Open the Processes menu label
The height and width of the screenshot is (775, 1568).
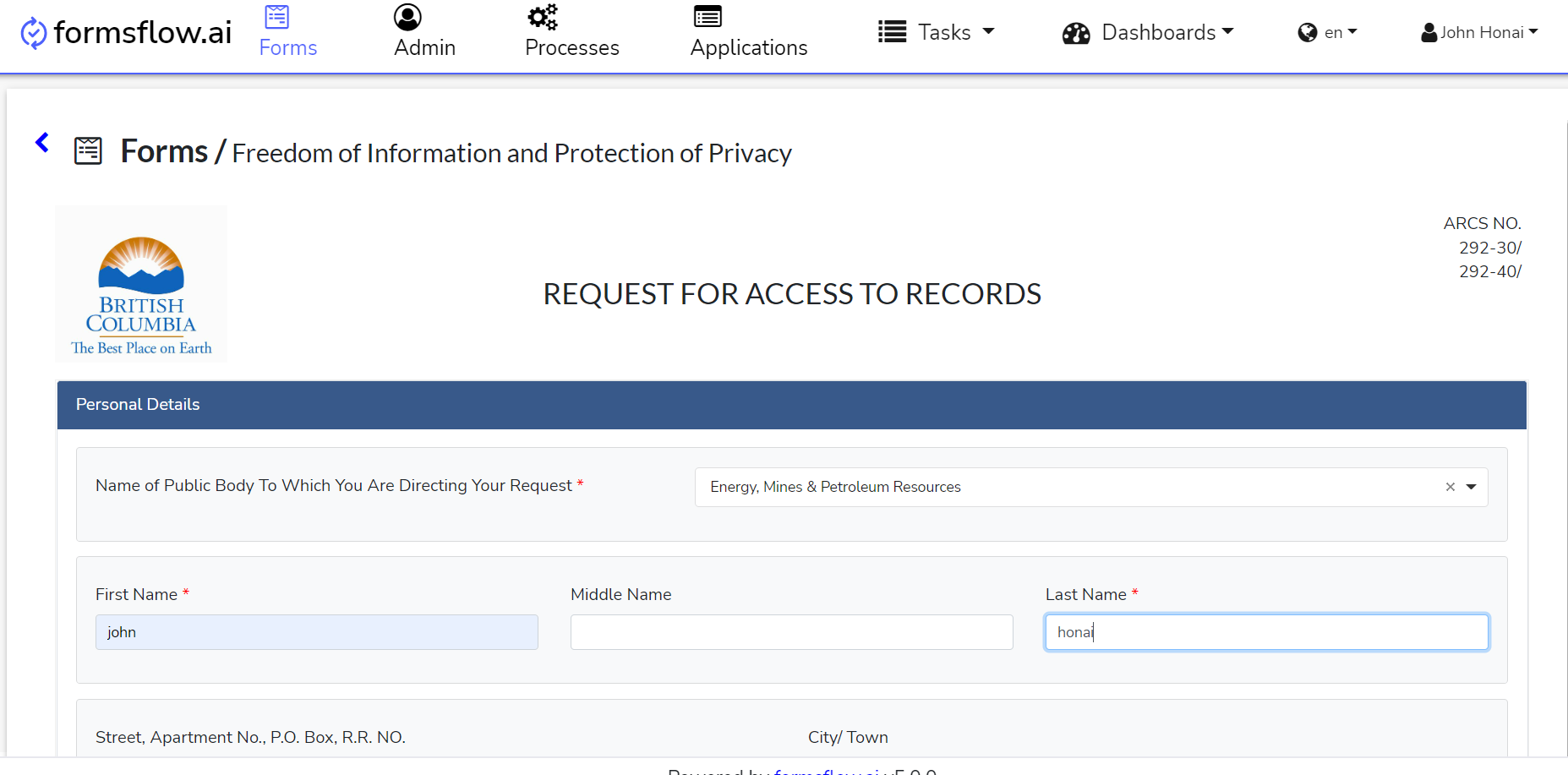point(572,48)
